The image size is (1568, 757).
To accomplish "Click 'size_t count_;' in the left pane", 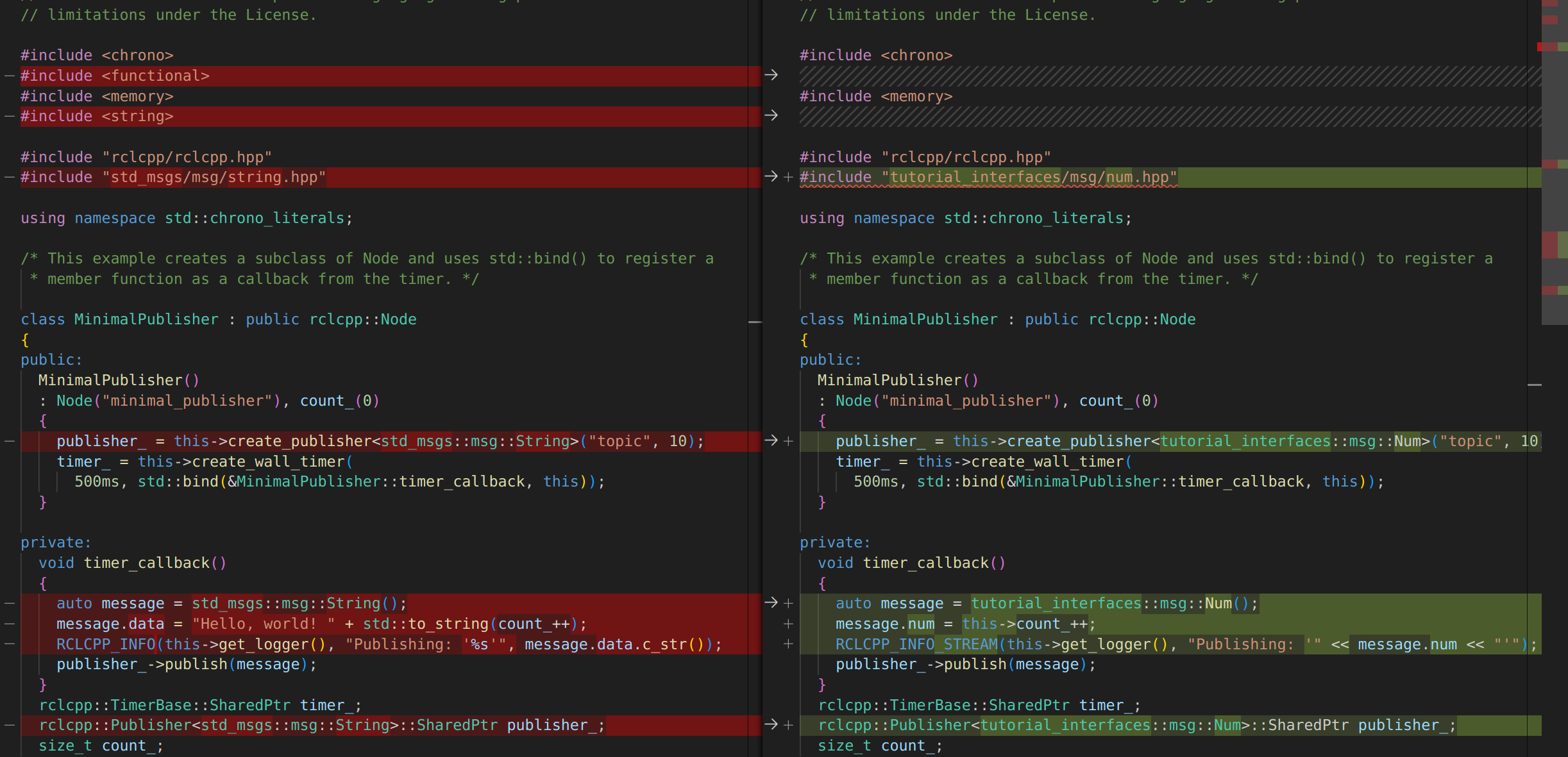I will coord(101,745).
